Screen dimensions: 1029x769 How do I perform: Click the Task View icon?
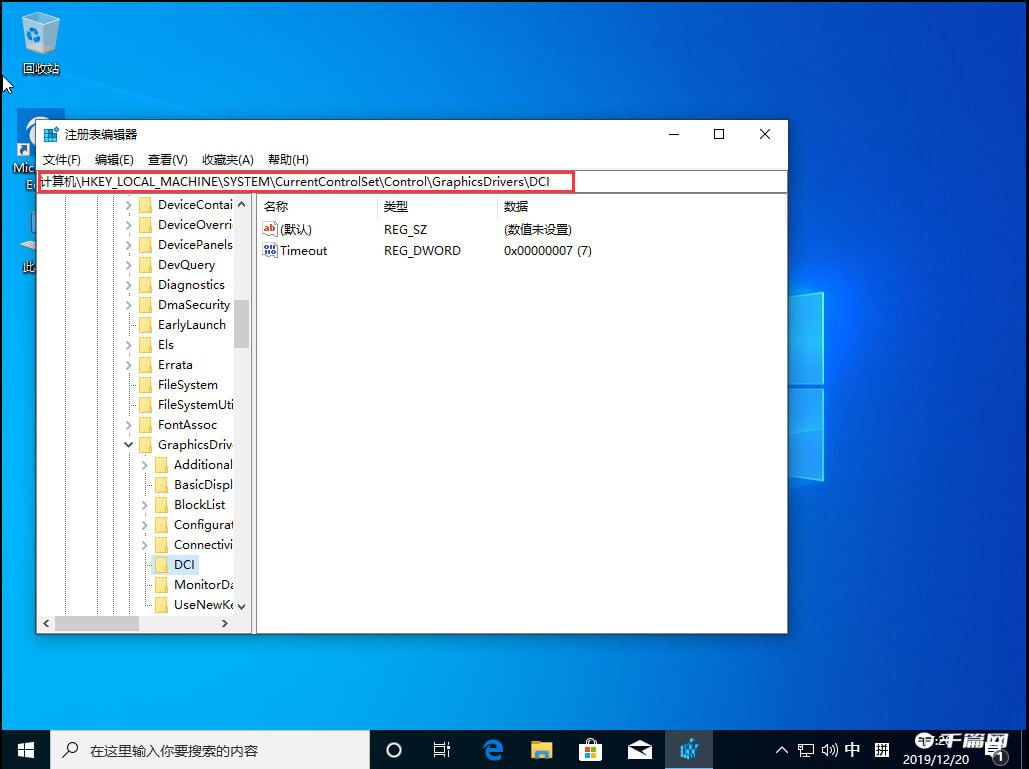point(442,749)
